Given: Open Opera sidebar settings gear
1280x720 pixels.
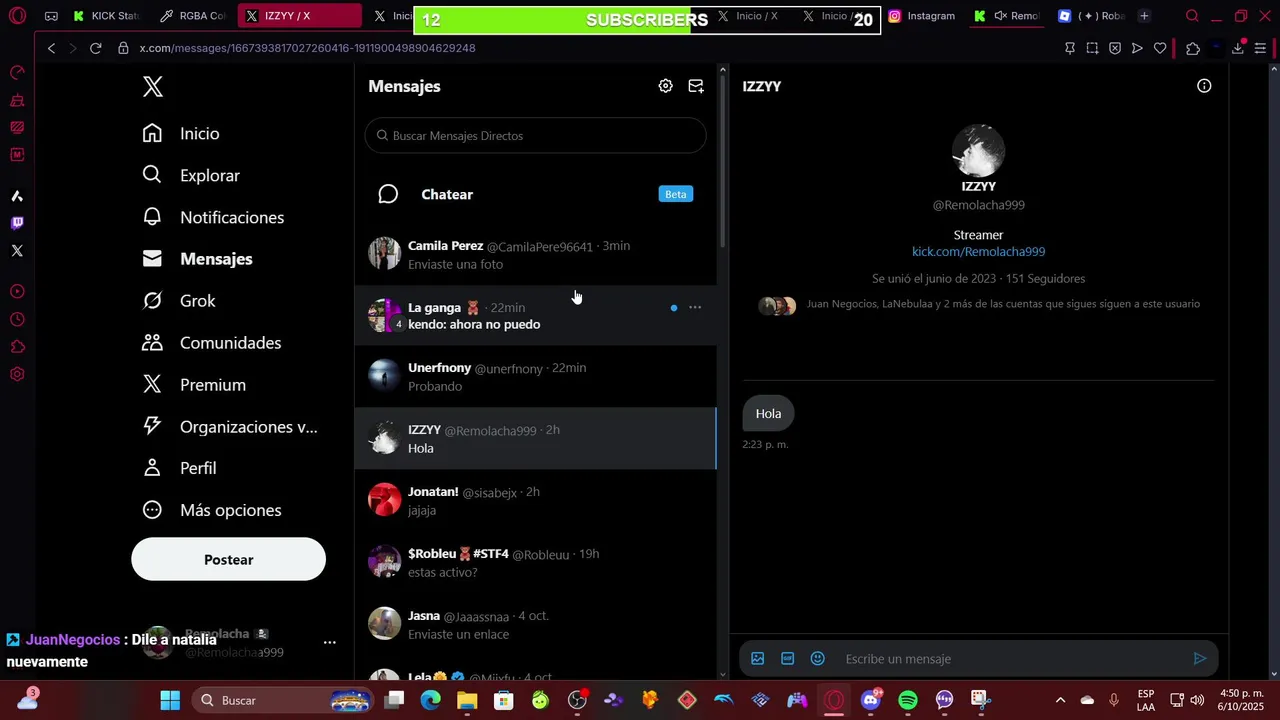Looking at the screenshot, I should pyautogui.click(x=17, y=374).
